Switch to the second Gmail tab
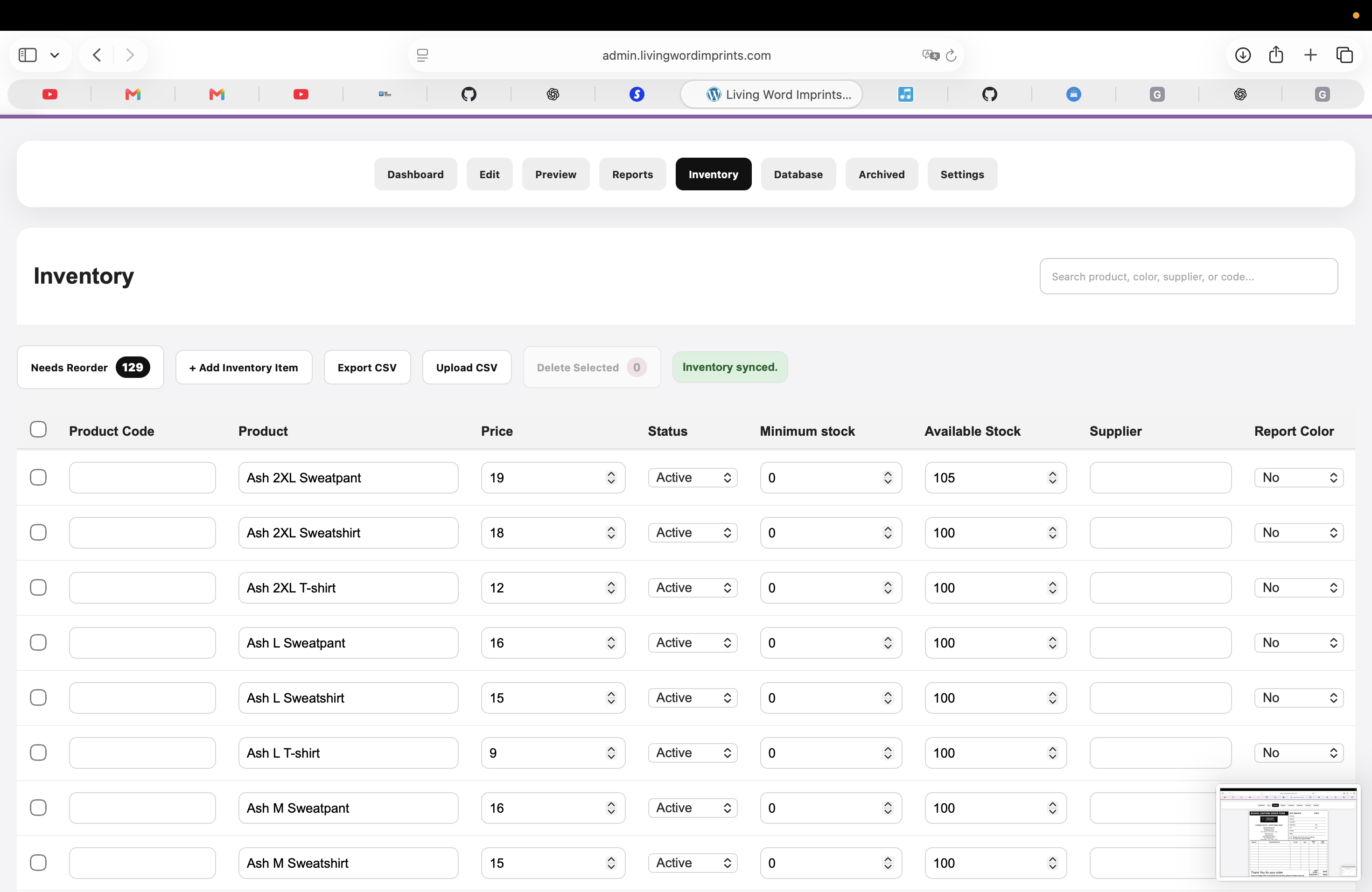This screenshot has height=892, width=1372. click(x=217, y=95)
